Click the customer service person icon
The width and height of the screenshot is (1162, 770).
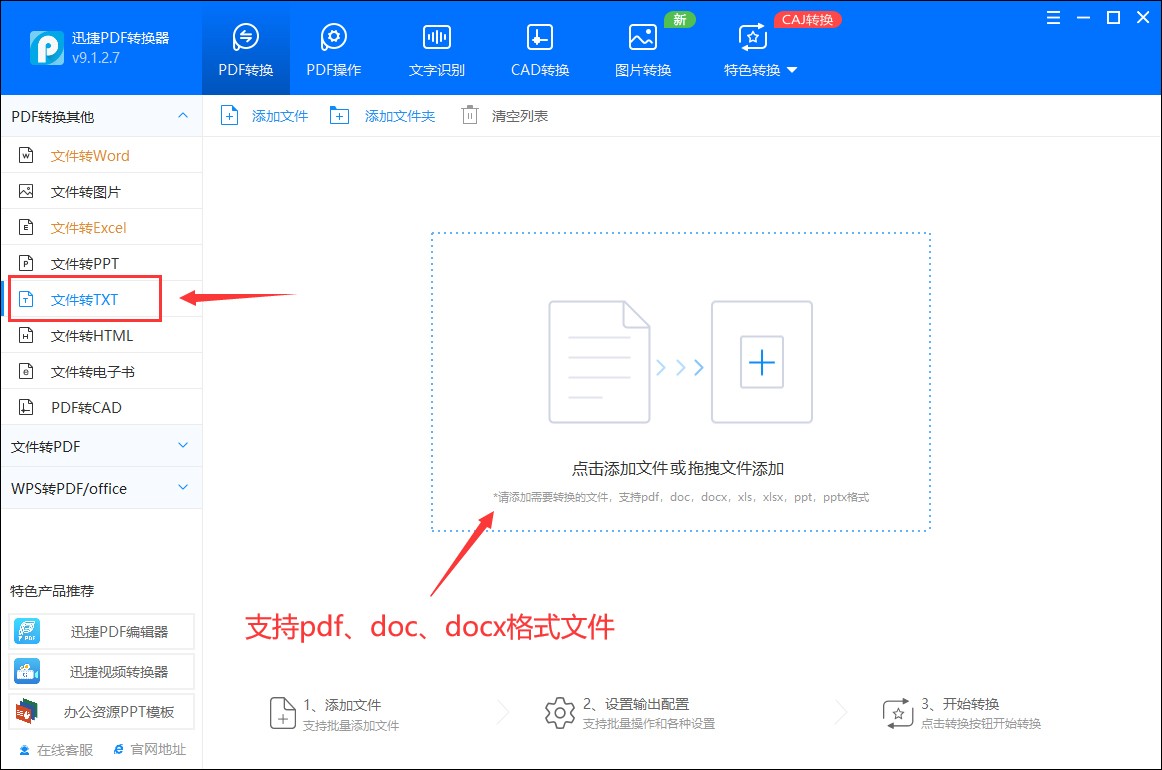pyautogui.click(x=24, y=750)
